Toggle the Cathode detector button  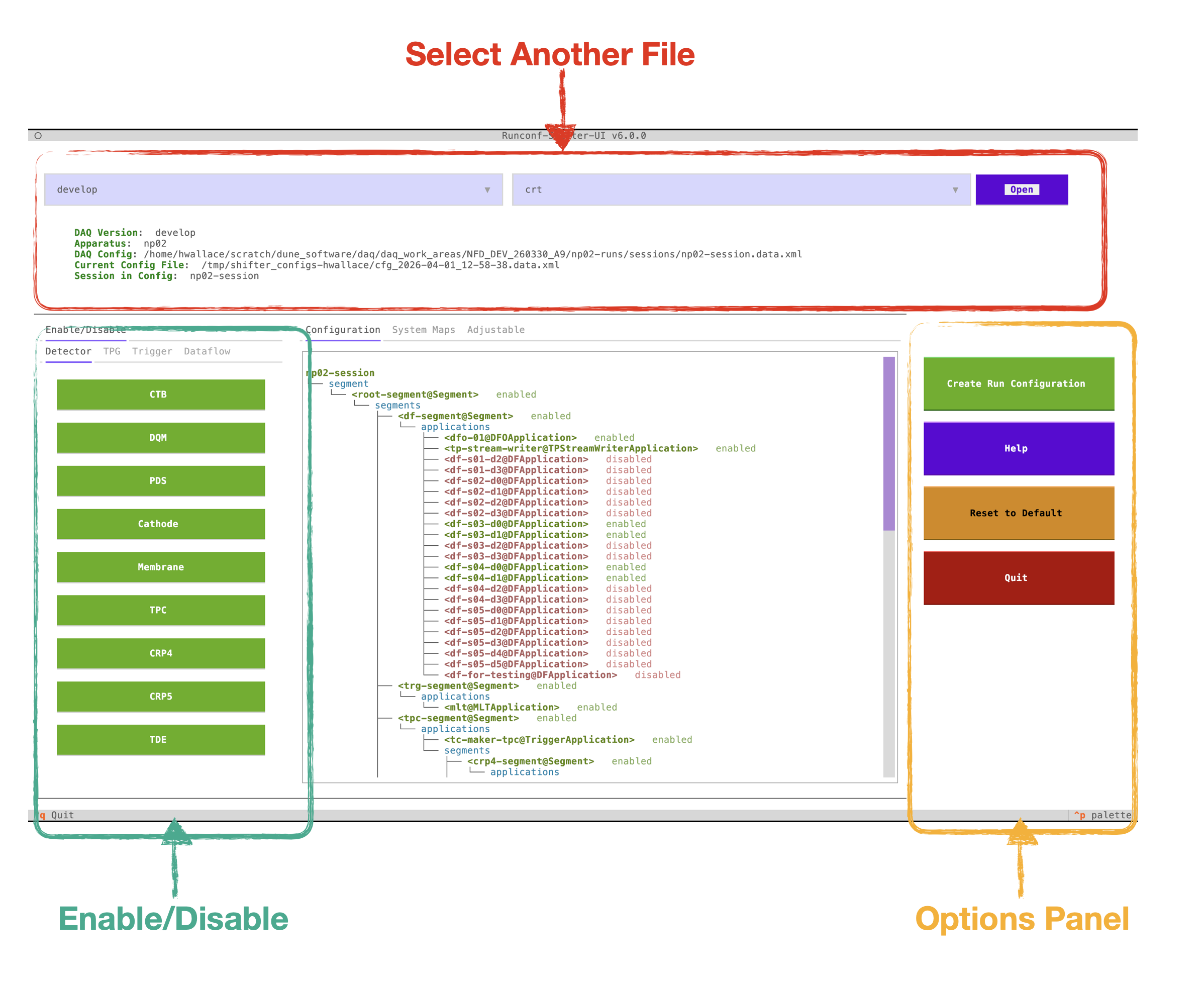[161, 524]
